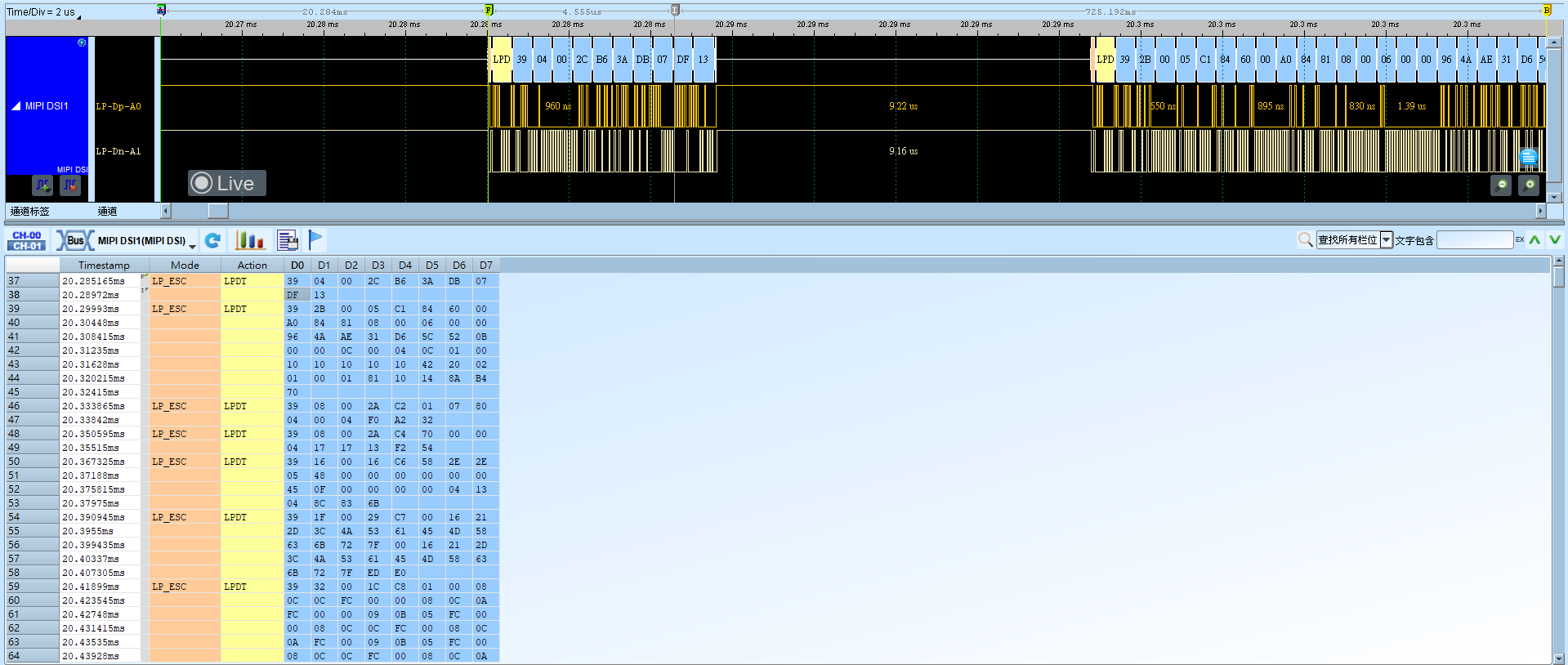Click waveform horizontal scrollbar right arrow
Image resolution: width=1568 pixels, height=665 pixels.
tap(1541, 211)
